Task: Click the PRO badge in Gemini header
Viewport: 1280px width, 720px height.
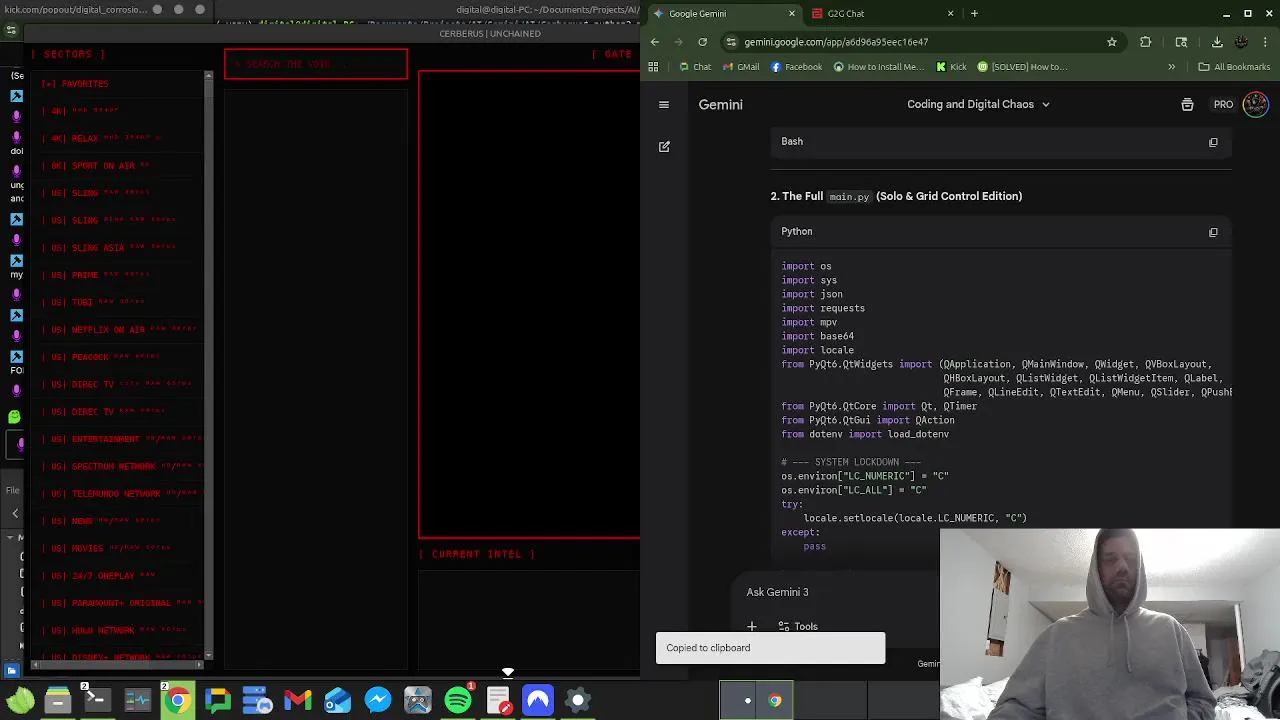Action: coord(1223,104)
